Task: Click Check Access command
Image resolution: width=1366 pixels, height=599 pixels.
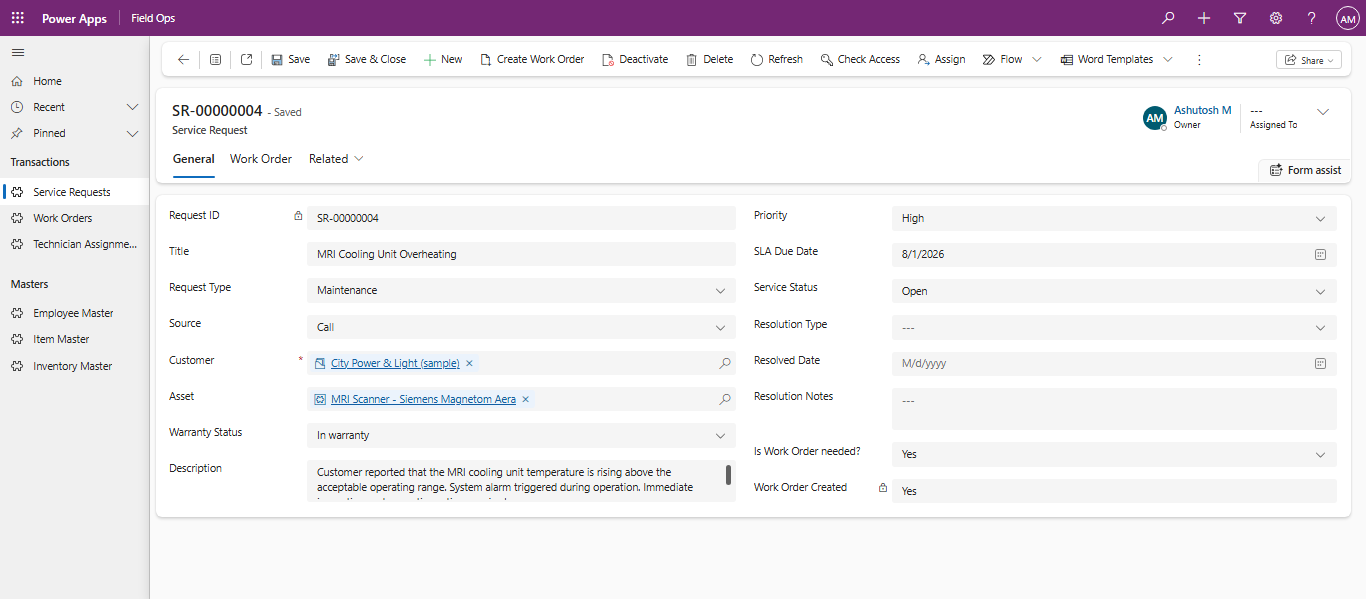Action: (860, 59)
